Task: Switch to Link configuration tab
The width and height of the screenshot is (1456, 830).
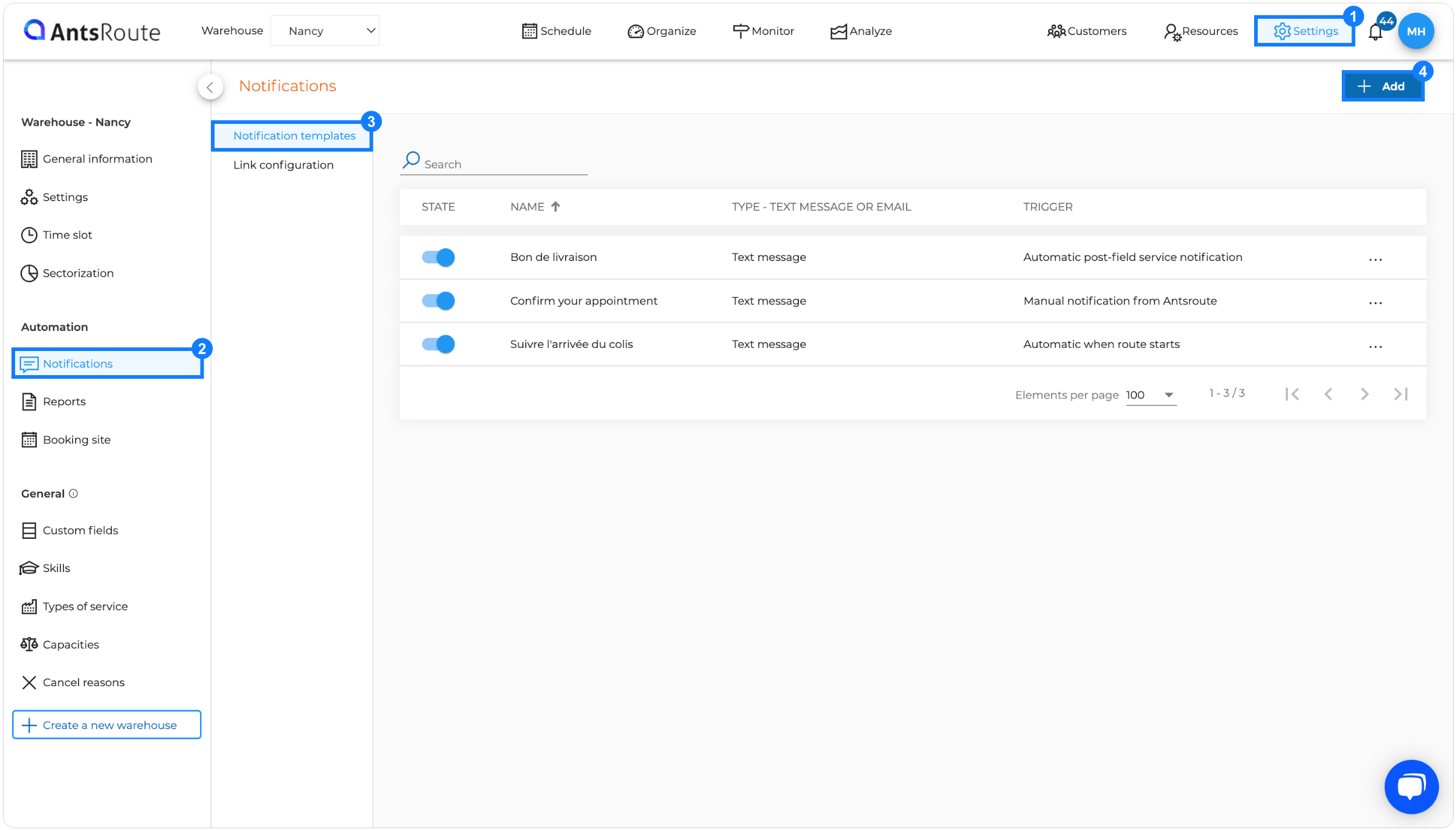Action: [283, 165]
